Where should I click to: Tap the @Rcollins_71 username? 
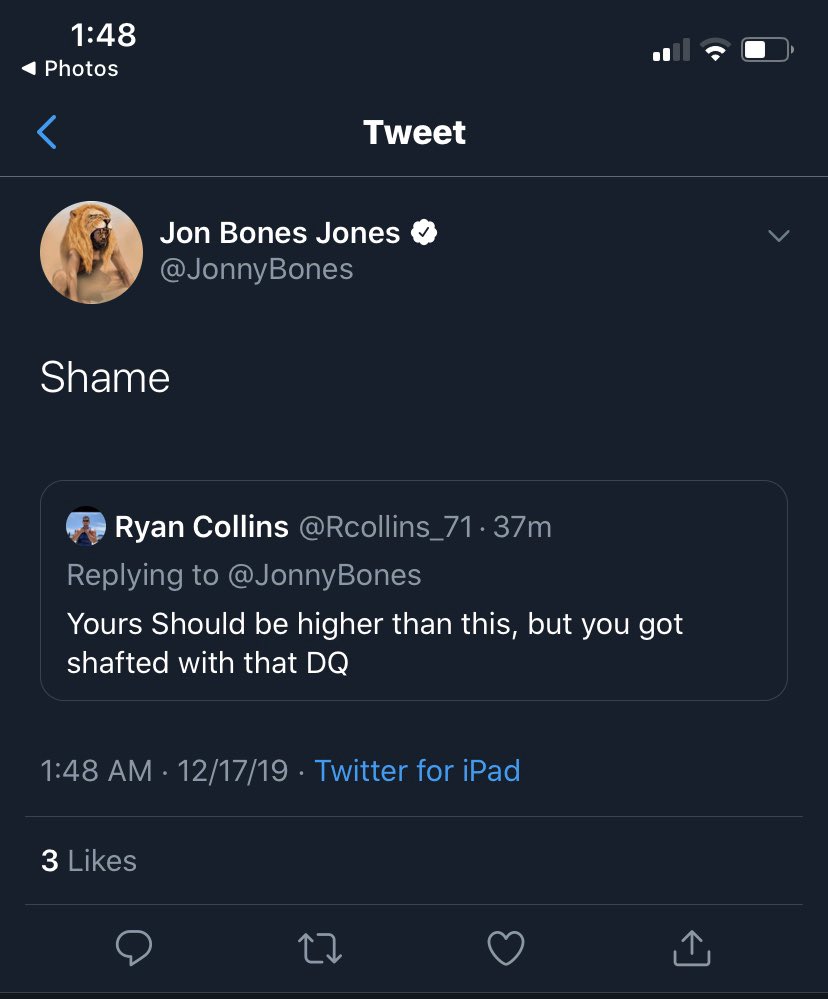[385, 527]
